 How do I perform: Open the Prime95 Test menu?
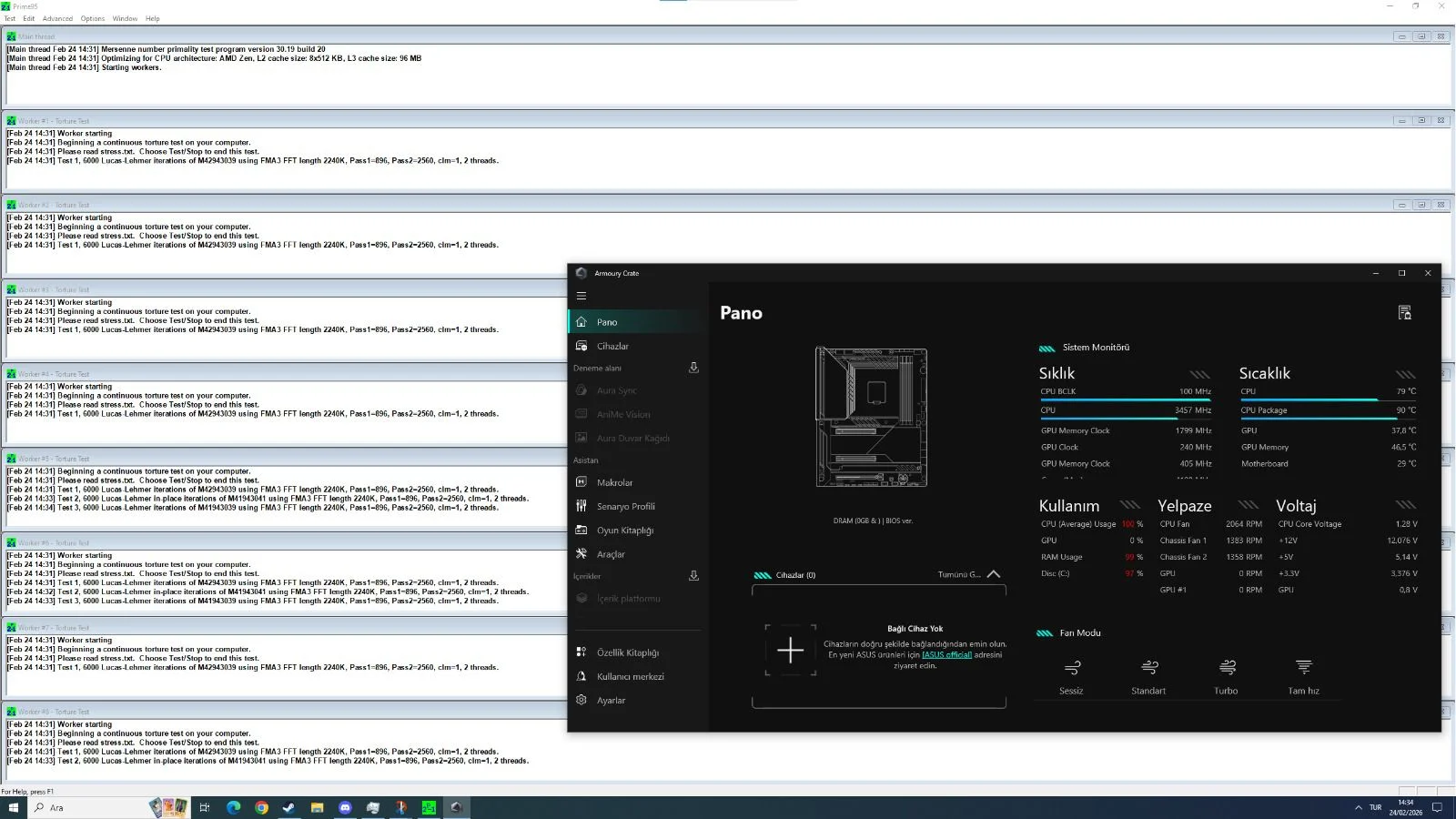(x=10, y=18)
